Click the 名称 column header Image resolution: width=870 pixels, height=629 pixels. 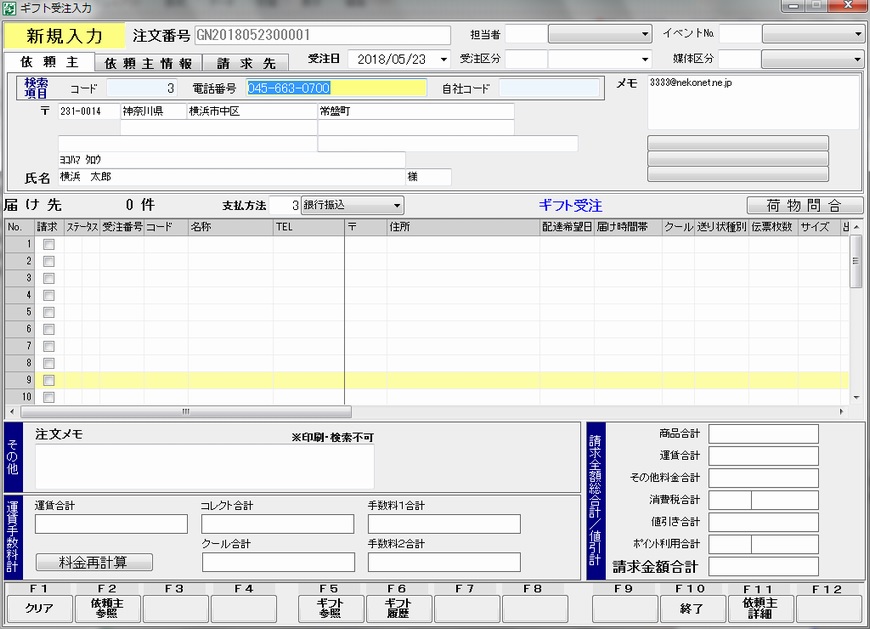[230, 227]
